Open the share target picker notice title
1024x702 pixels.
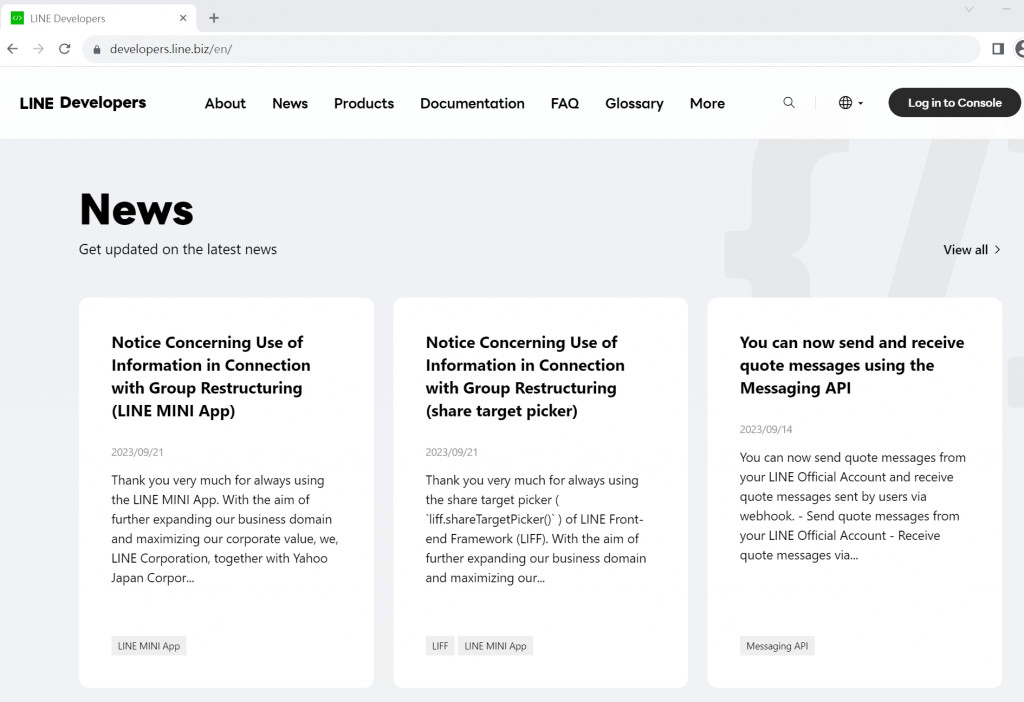coord(525,377)
